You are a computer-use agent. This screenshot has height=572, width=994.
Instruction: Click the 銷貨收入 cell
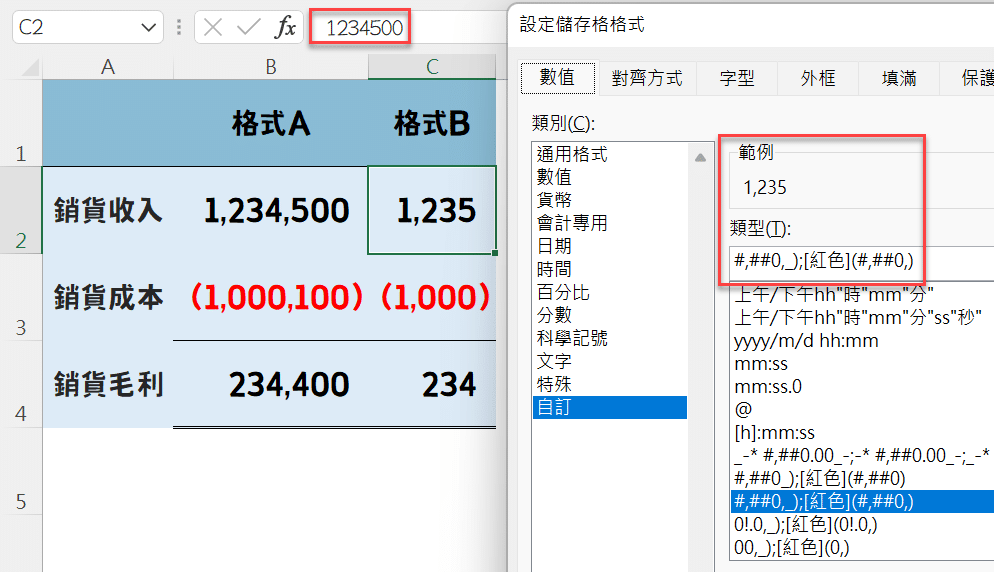(108, 211)
